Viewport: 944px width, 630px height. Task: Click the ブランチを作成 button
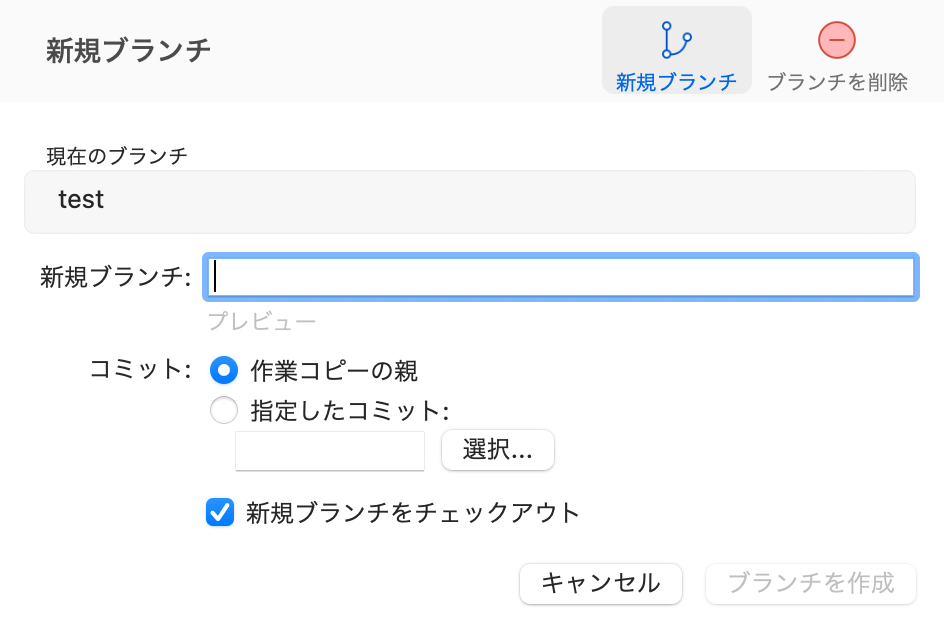[811, 583]
